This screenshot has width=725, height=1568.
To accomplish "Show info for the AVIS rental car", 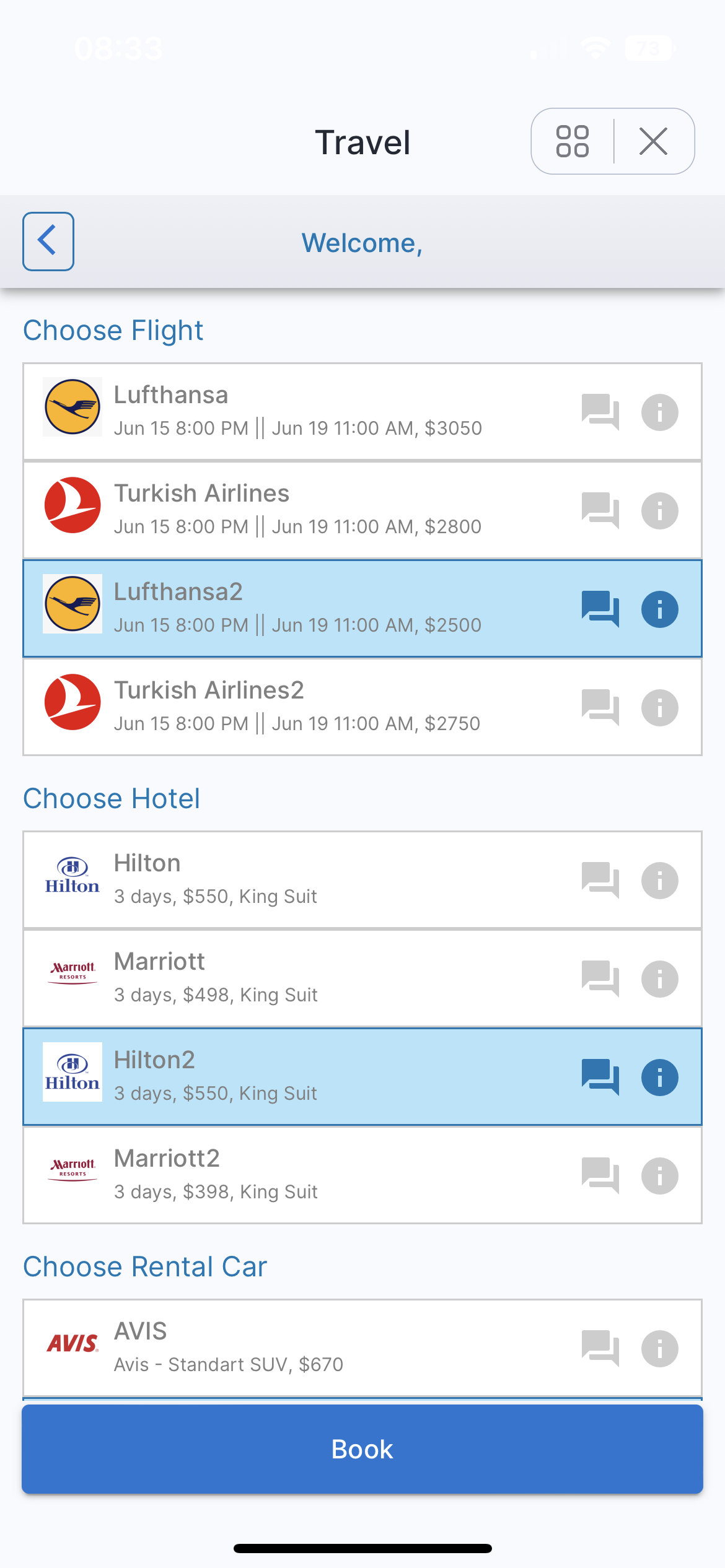I will (x=659, y=1348).
